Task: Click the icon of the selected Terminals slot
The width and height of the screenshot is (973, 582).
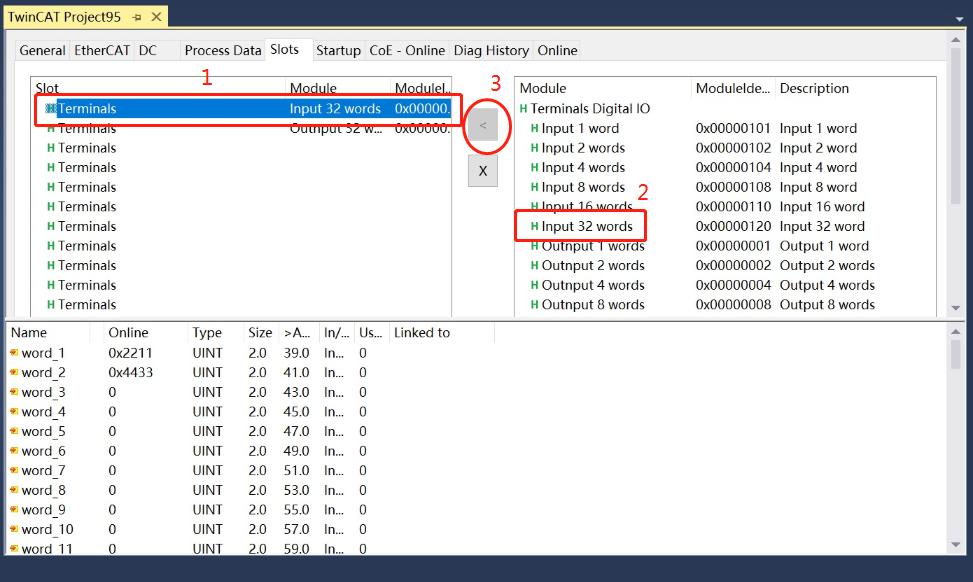Action: point(50,109)
